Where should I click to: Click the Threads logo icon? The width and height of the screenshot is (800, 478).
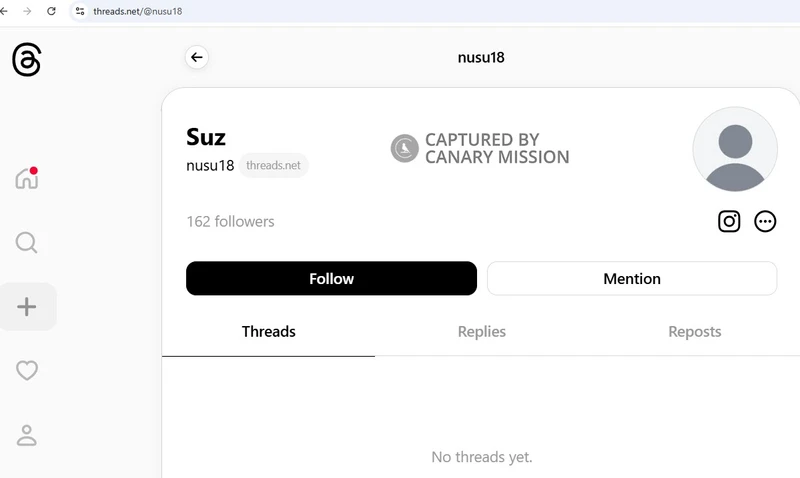tap(27, 60)
